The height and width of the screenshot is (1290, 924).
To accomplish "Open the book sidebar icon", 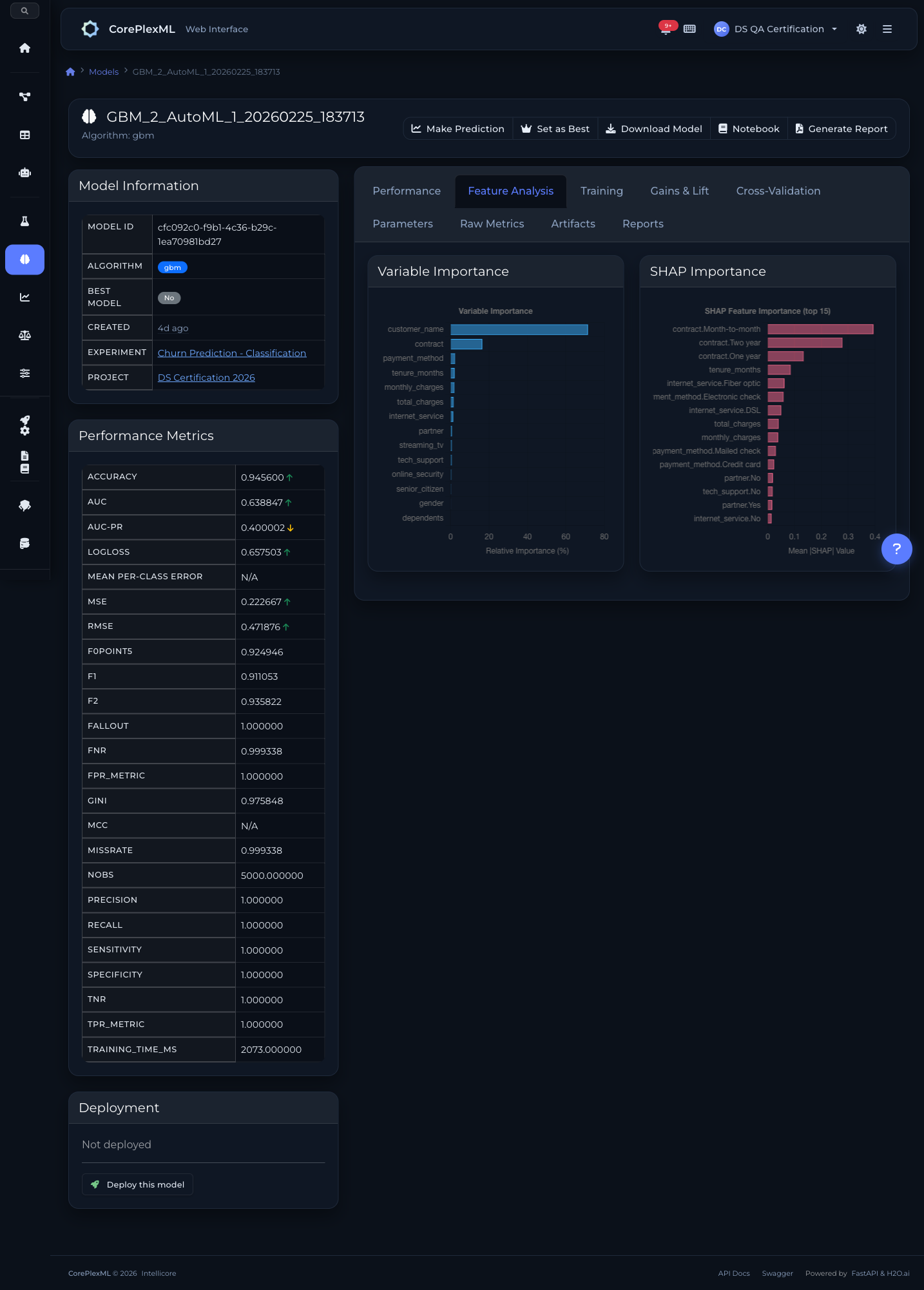I will (x=24, y=468).
